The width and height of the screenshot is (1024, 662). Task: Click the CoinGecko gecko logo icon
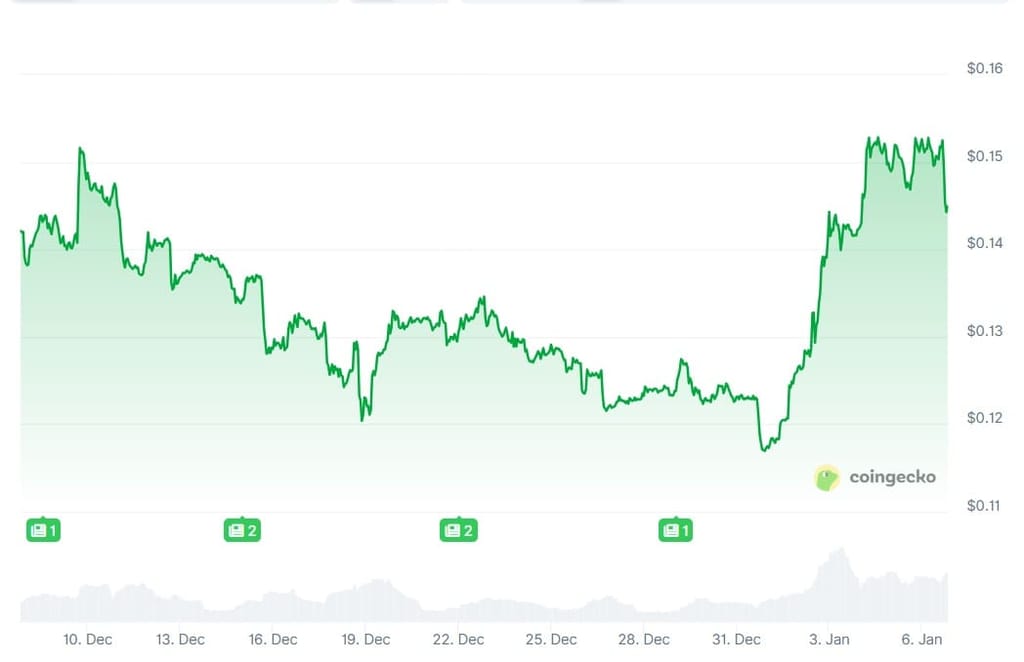point(827,478)
